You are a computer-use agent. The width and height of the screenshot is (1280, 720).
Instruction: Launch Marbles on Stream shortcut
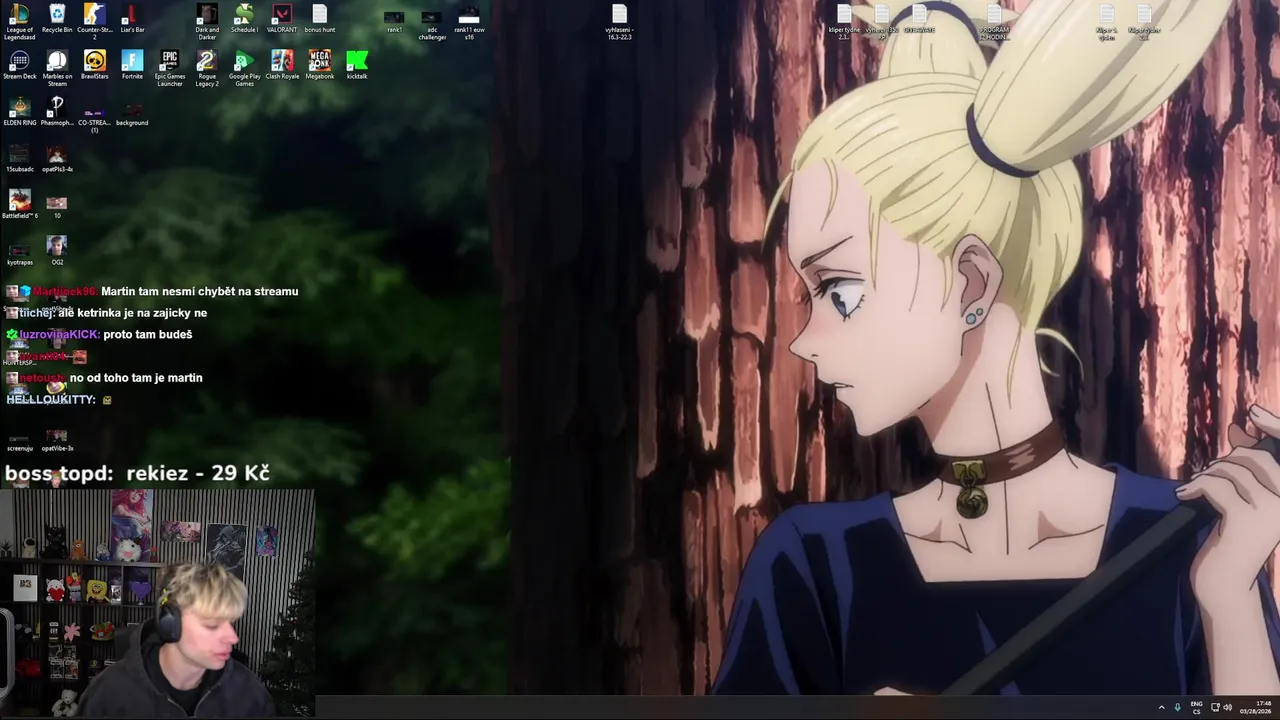coord(57,68)
